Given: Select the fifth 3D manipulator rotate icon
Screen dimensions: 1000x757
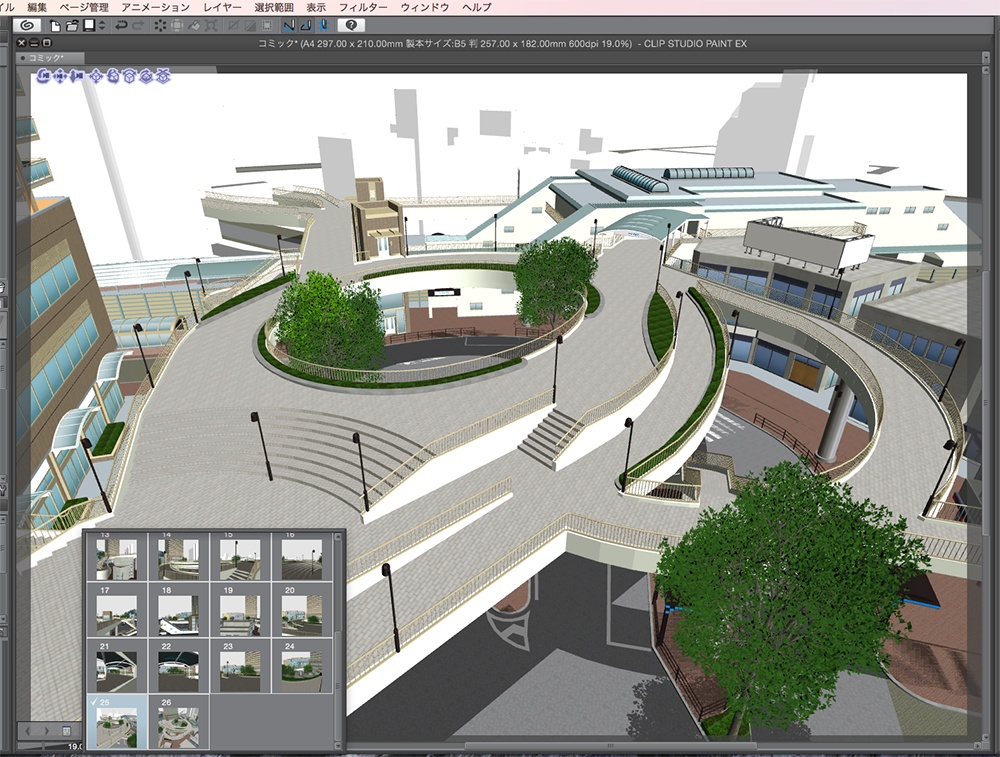Looking at the screenshot, I should tap(114, 77).
